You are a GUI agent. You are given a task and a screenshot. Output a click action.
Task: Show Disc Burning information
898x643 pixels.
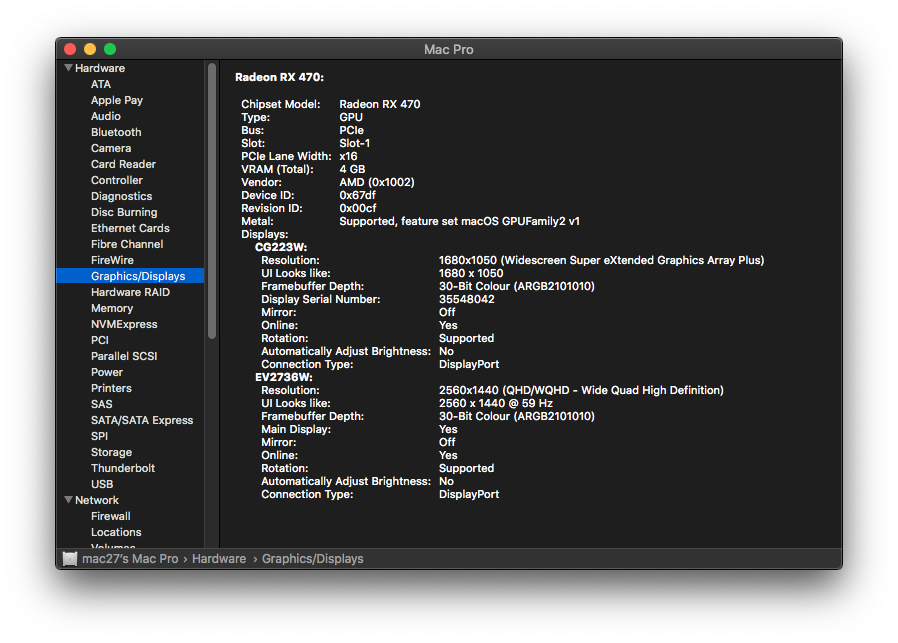(124, 212)
